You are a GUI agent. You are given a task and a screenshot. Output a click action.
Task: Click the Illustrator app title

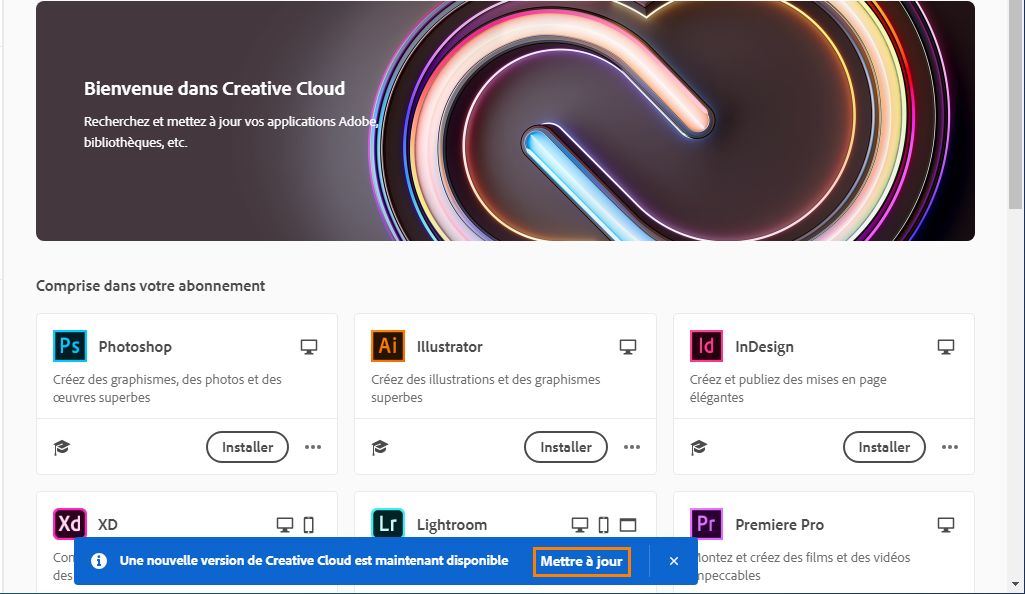coord(450,347)
